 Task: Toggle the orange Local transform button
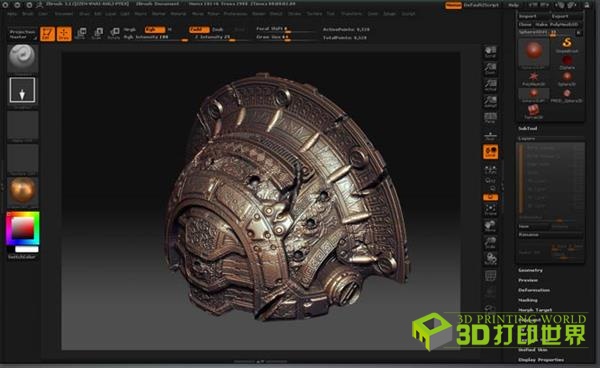click(490, 152)
